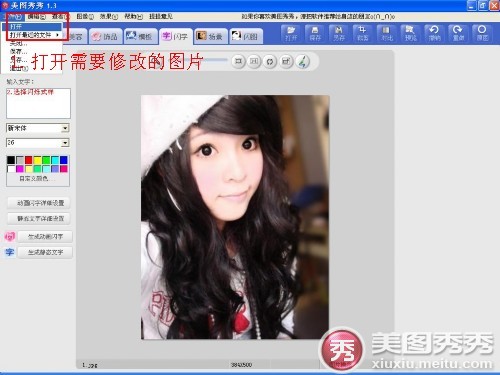Click the 生成动画闪字 generate button

tap(45, 237)
